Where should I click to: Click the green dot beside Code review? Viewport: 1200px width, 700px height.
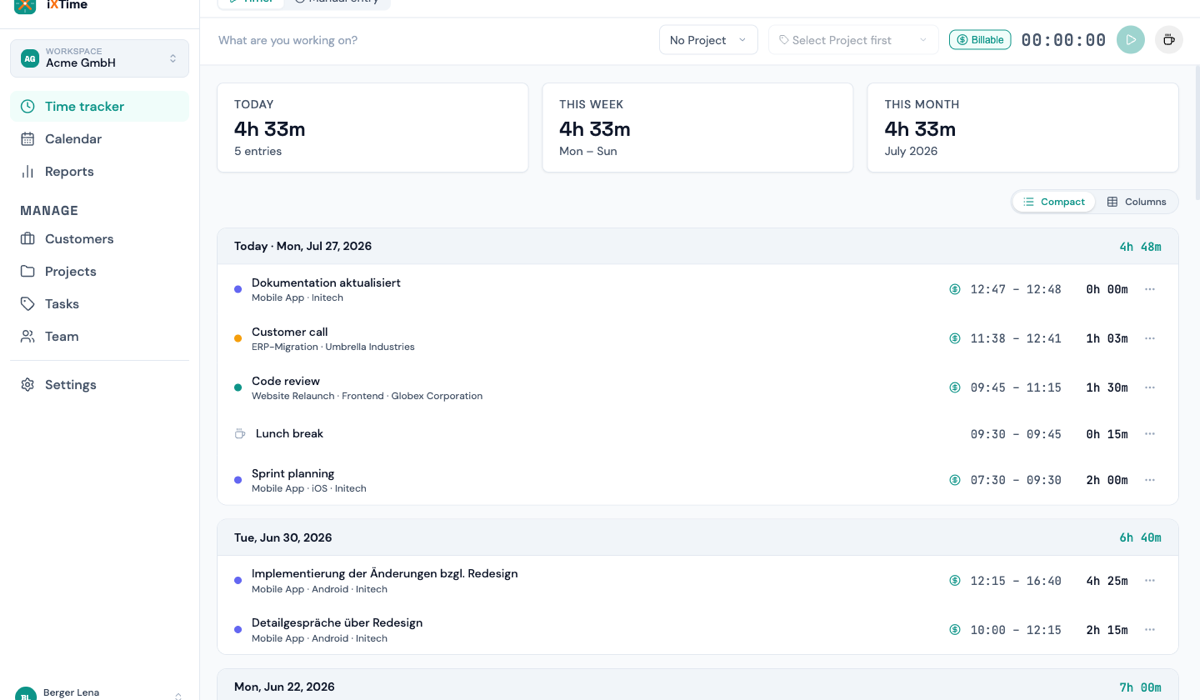click(238, 387)
